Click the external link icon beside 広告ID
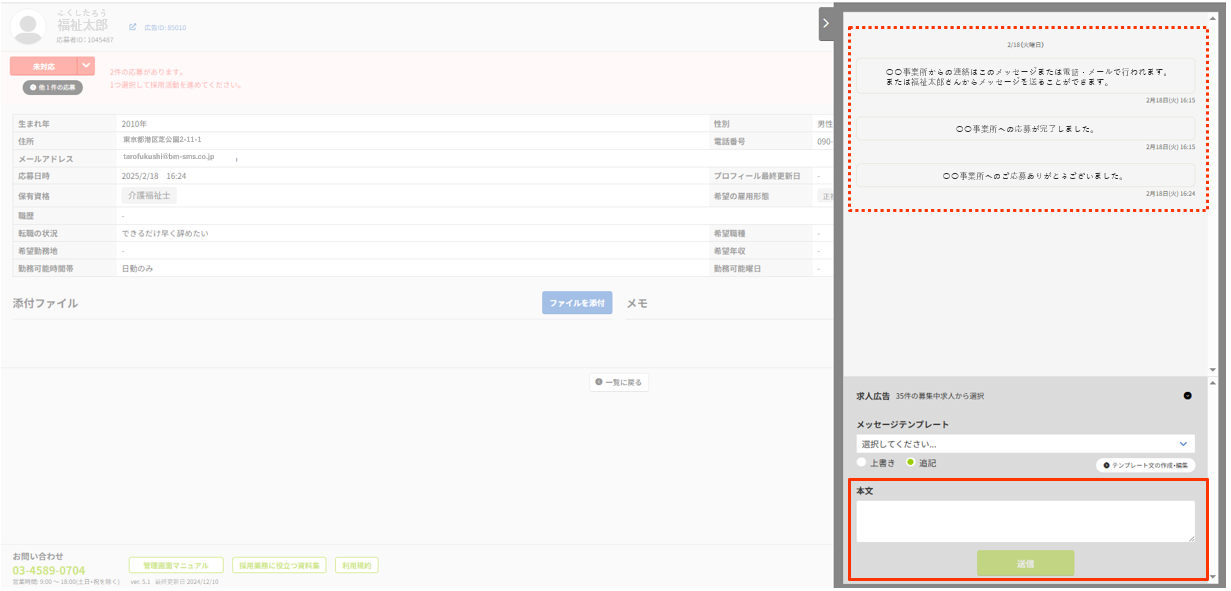Image resolution: width=1231 pixels, height=591 pixels. click(133, 27)
